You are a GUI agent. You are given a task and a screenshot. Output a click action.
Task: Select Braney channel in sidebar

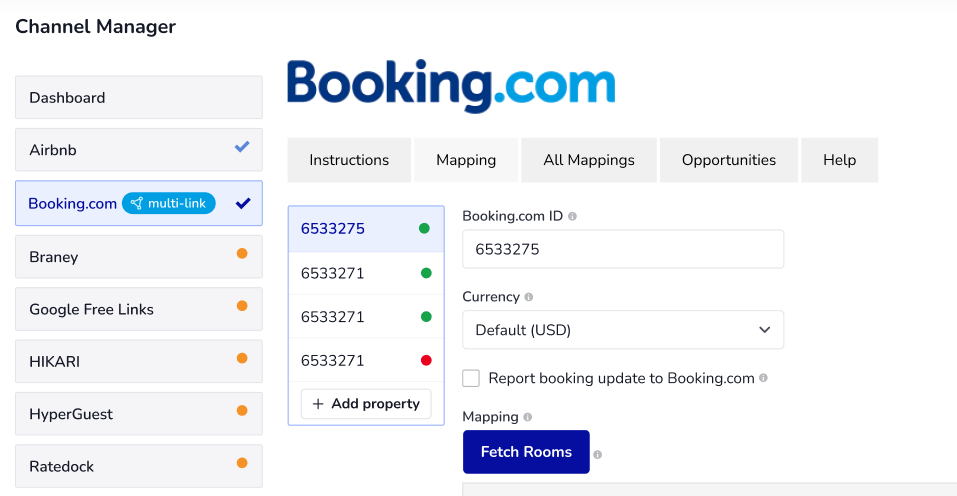pyautogui.click(x=139, y=257)
